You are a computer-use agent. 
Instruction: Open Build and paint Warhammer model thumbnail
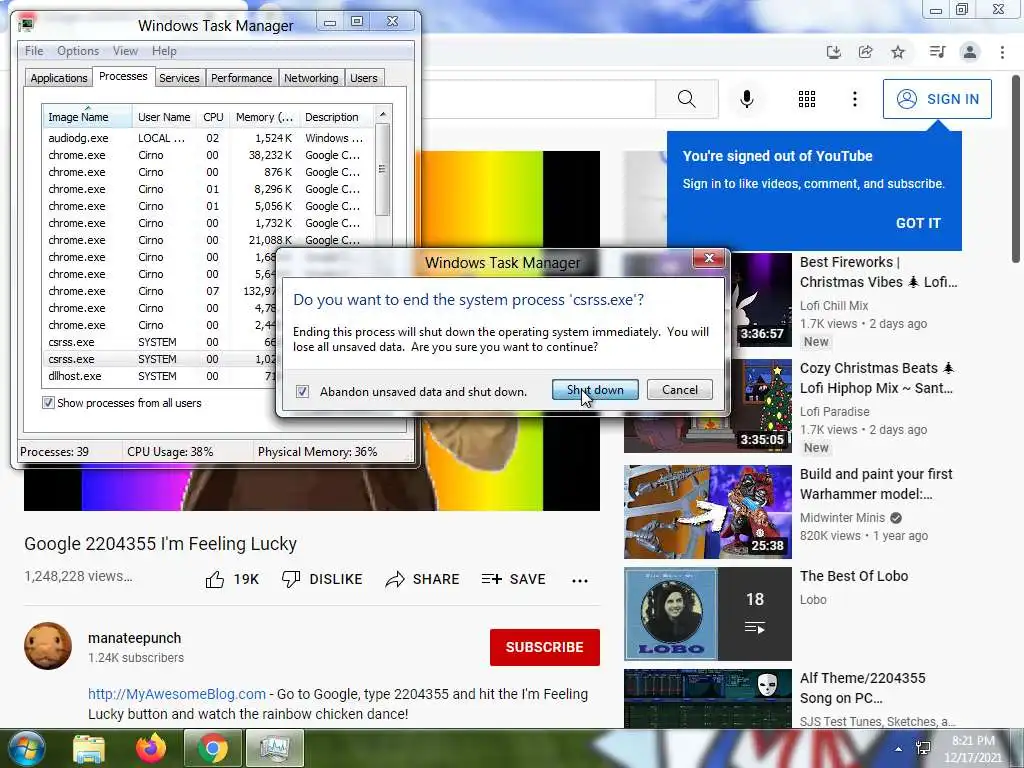click(707, 512)
